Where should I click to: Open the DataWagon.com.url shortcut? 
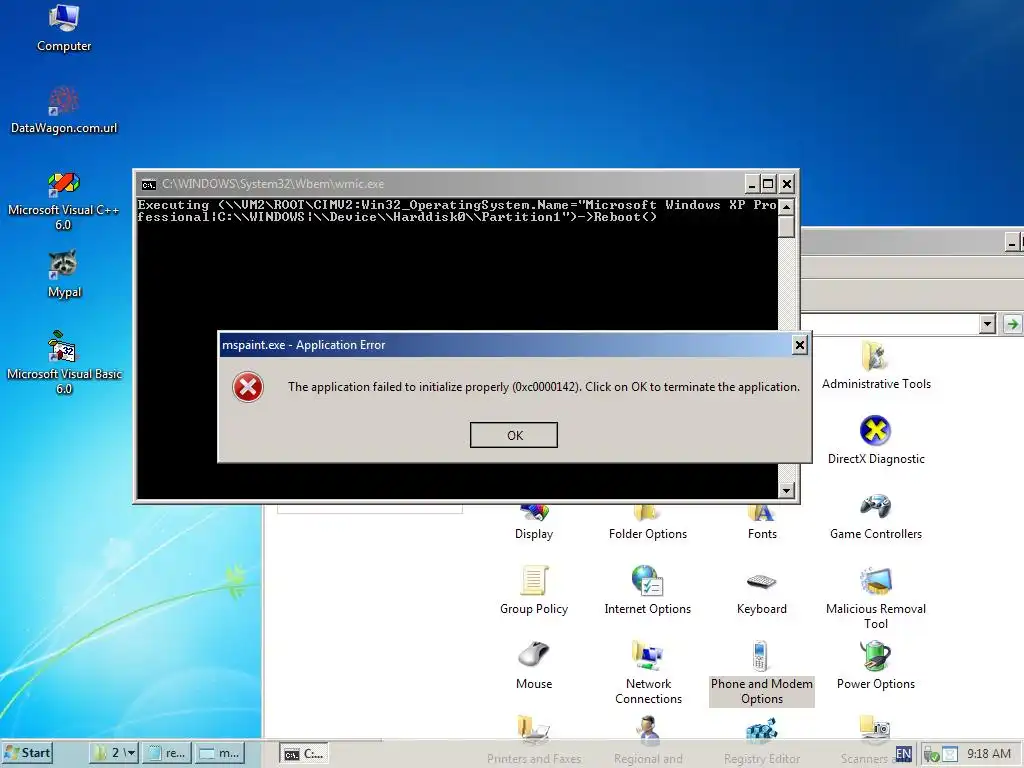64,110
